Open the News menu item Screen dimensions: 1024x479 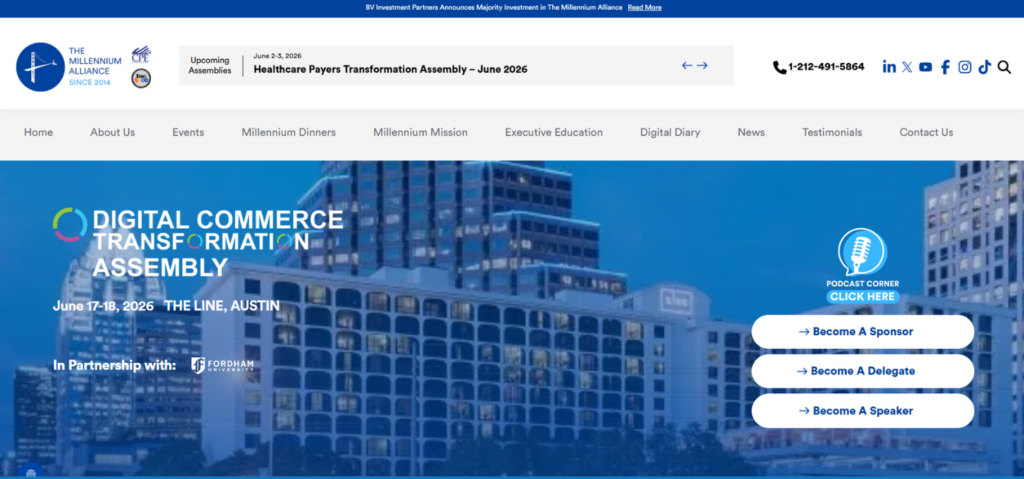(751, 132)
